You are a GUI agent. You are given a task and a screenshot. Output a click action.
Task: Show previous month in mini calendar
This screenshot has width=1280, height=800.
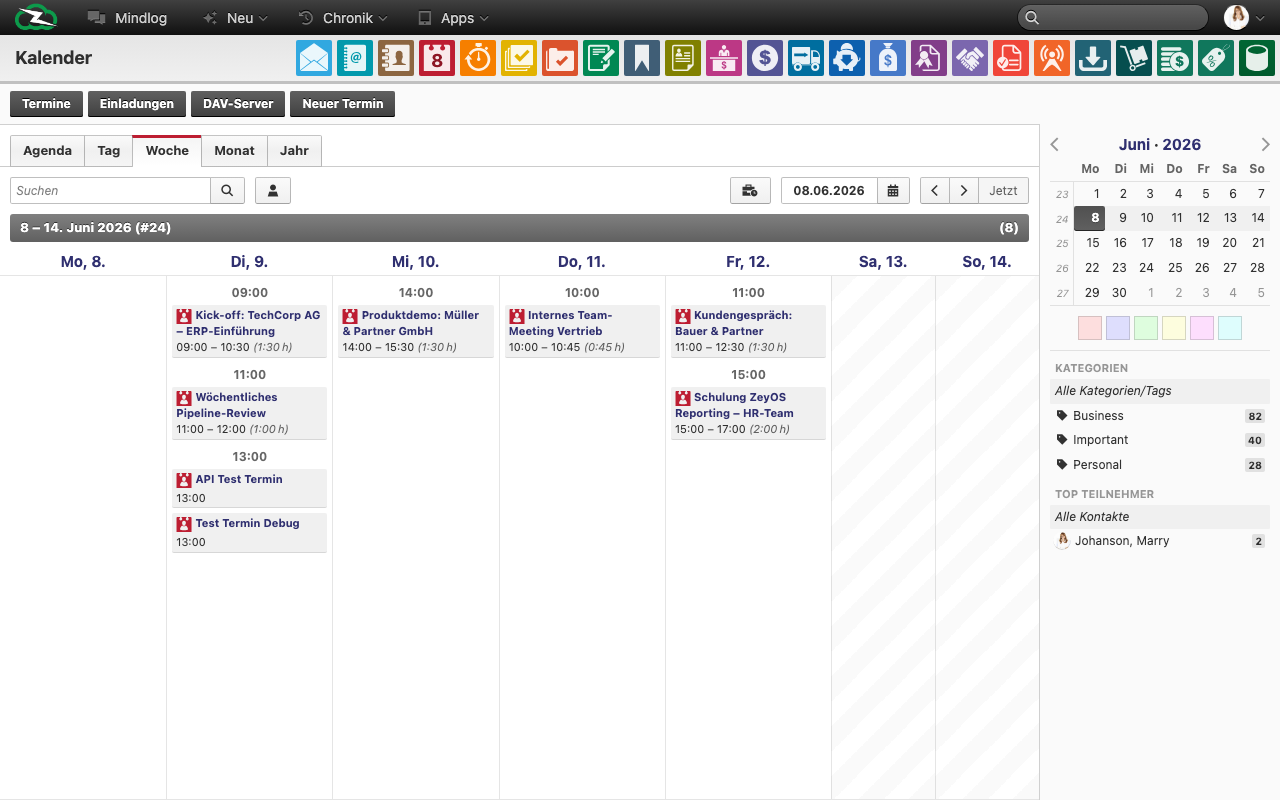[1054, 145]
